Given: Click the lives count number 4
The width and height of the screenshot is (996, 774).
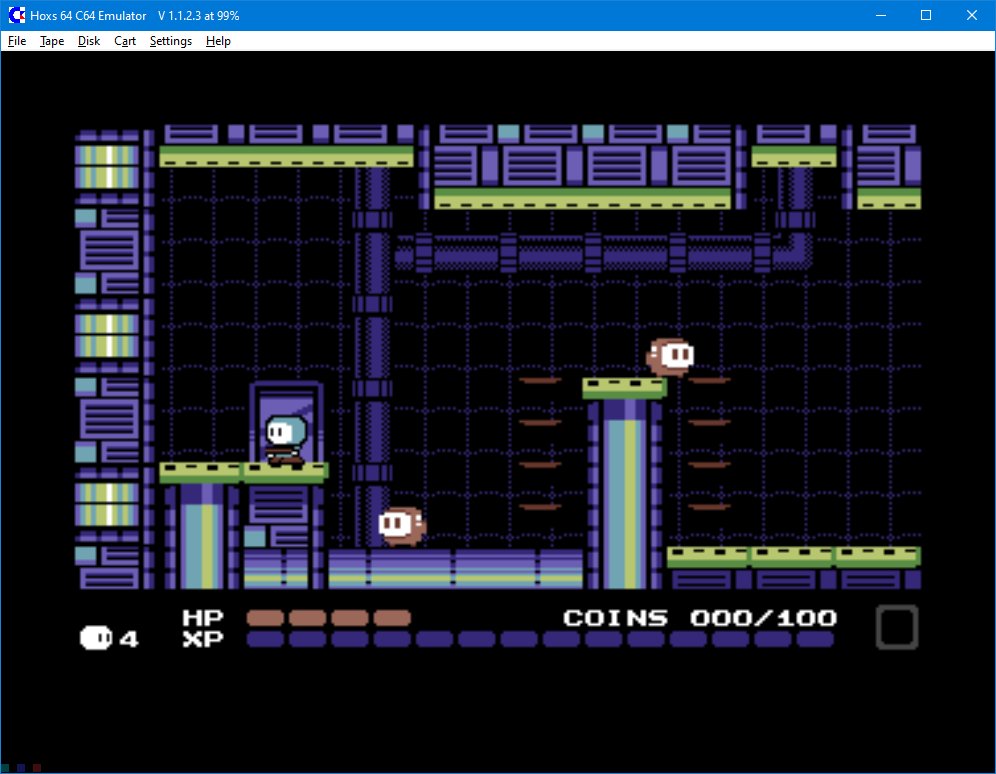Looking at the screenshot, I should 129,639.
